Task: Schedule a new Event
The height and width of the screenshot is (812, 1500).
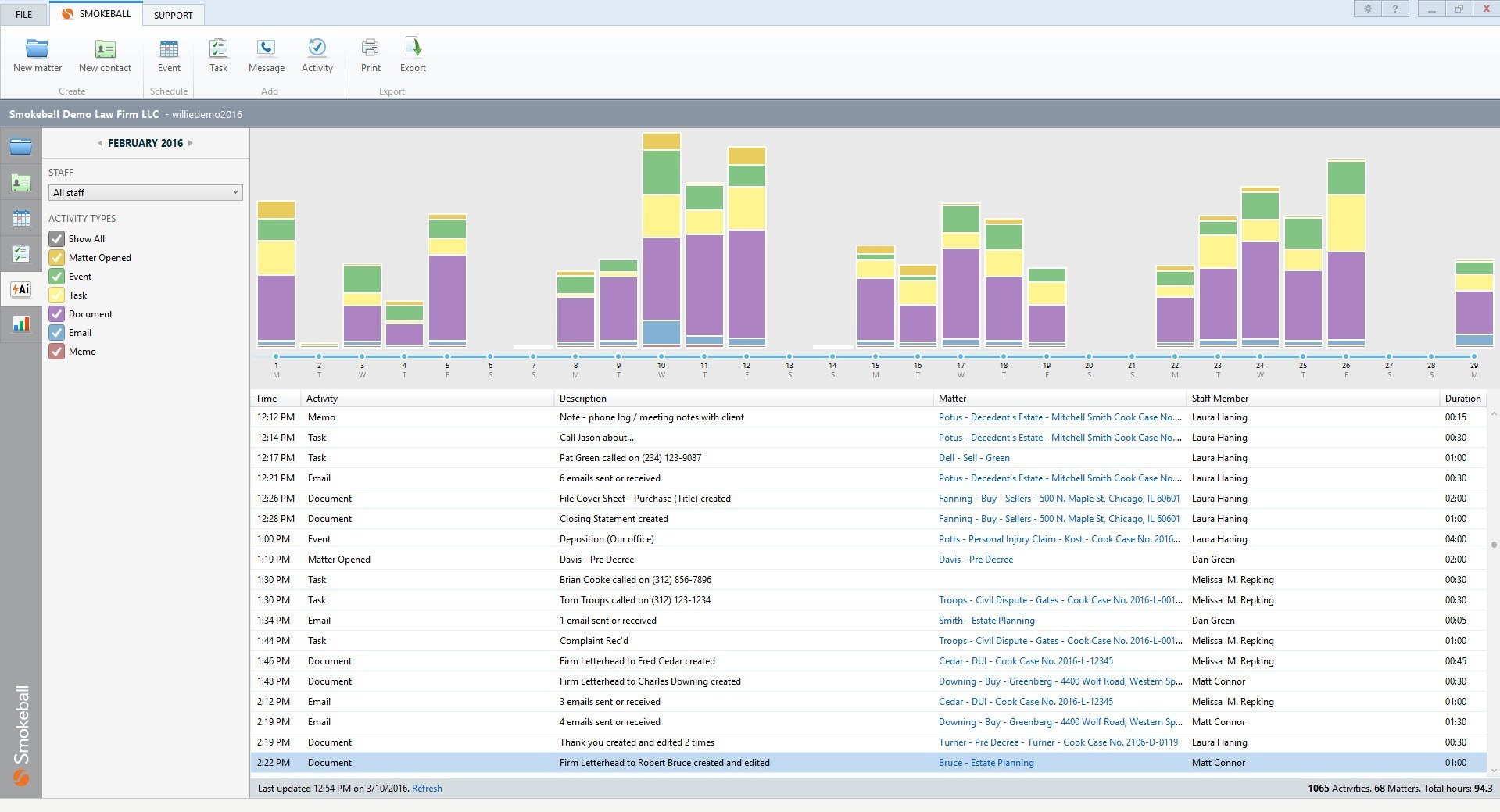Action: tap(169, 55)
